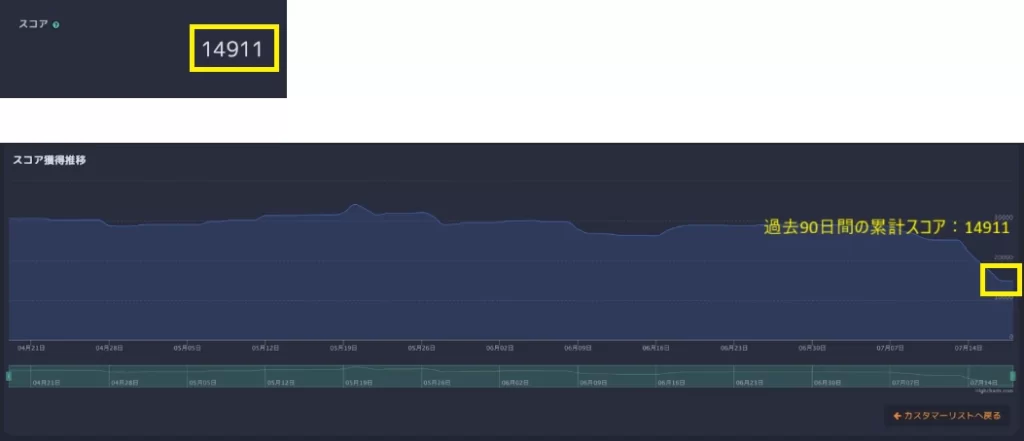Click the orange arrow icon on the back button
The height and width of the screenshot is (441, 1024).
(x=897, y=415)
